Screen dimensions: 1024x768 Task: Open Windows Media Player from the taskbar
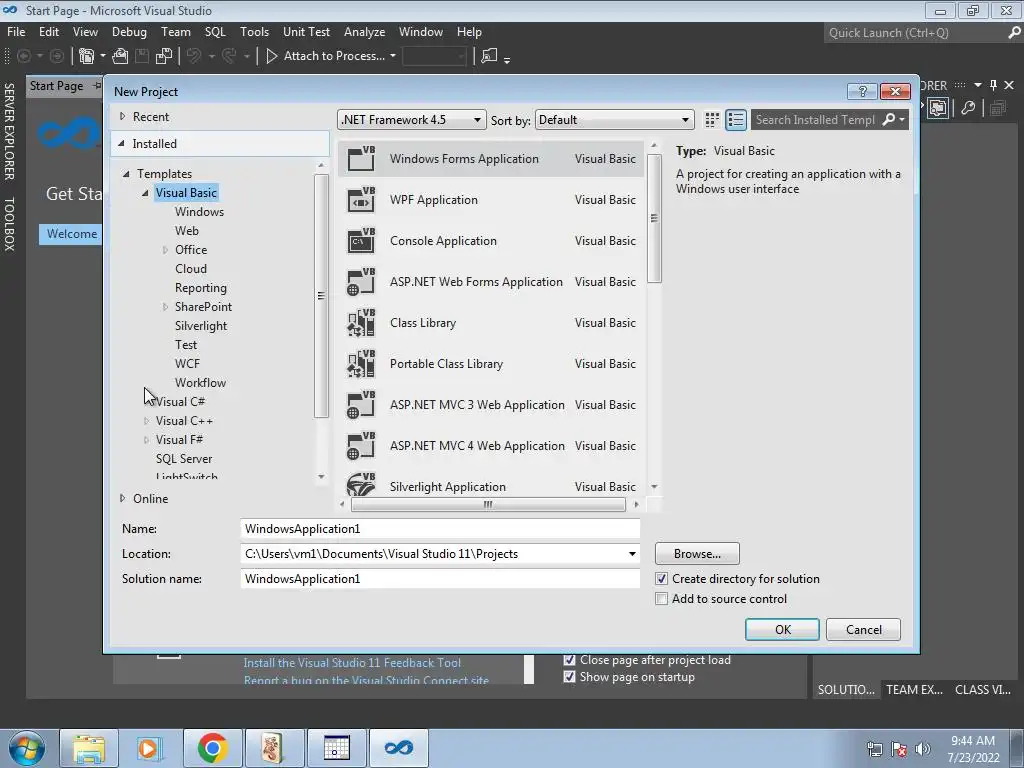[148, 748]
